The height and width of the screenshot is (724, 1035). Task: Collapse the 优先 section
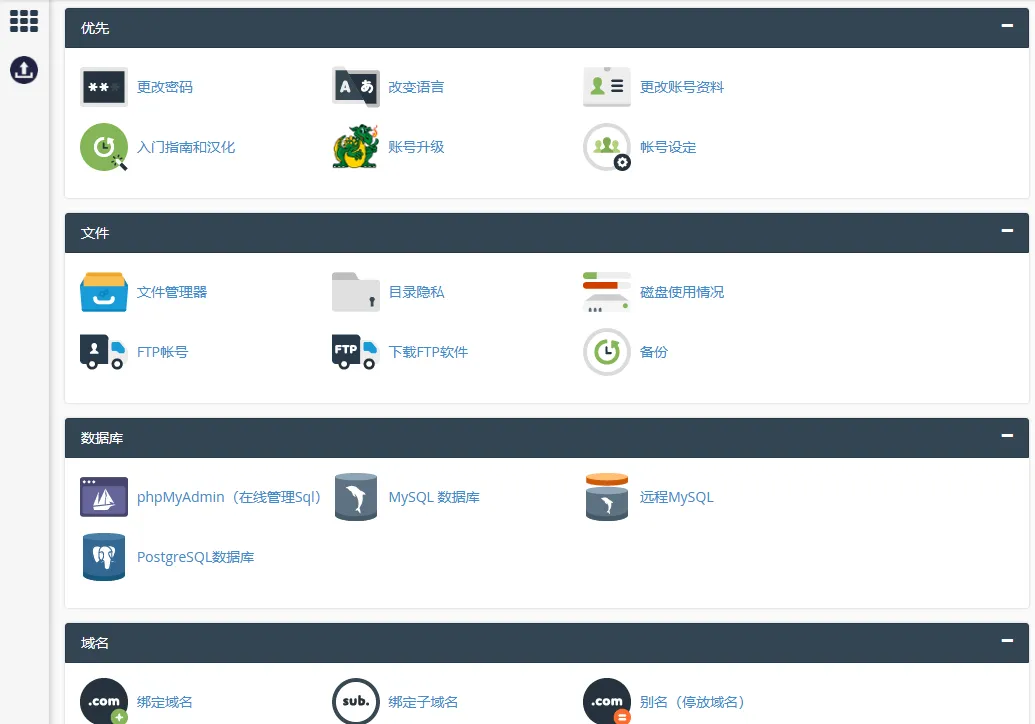[1007, 26]
